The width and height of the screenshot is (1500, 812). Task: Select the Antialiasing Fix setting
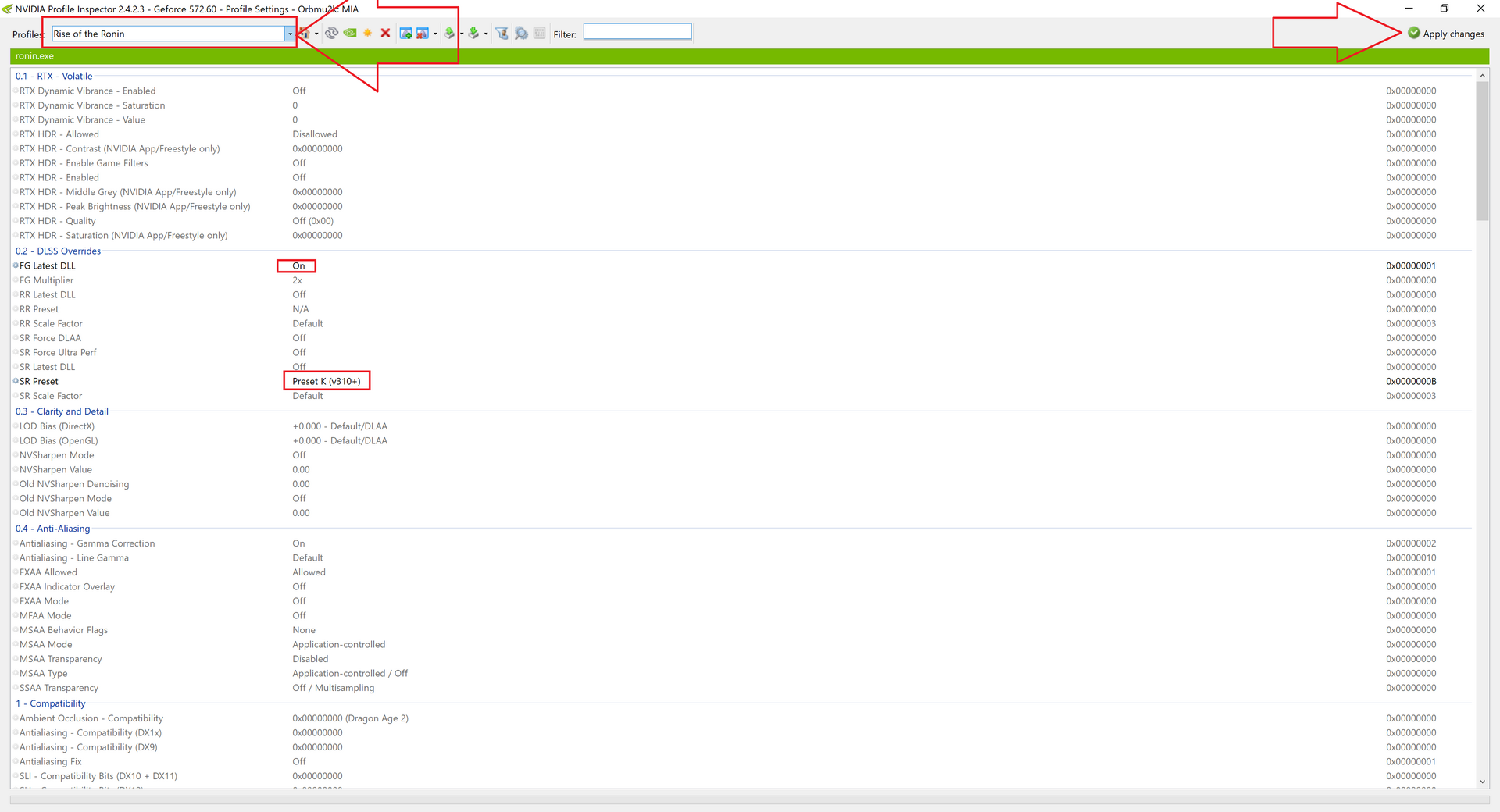742,762
